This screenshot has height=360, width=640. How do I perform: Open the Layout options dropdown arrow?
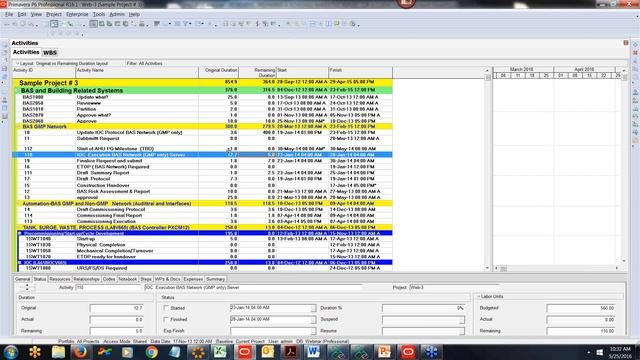point(18,64)
